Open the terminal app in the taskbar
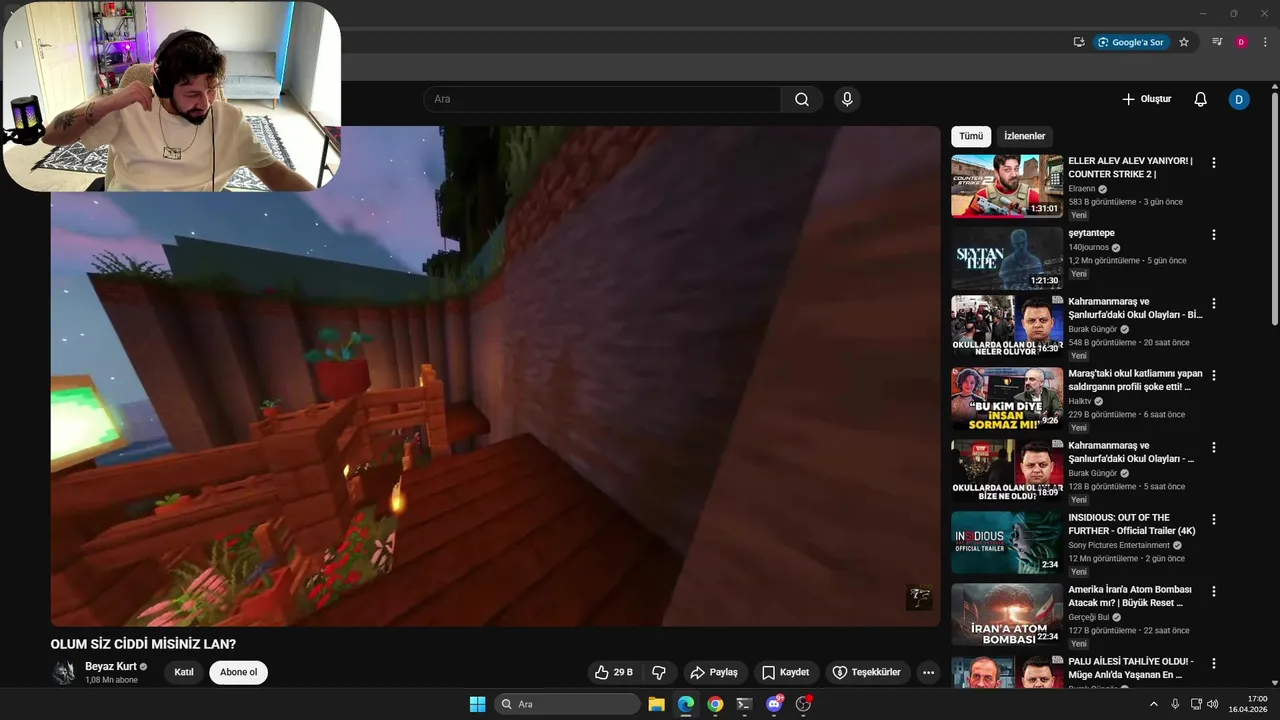Image resolution: width=1280 pixels, height=720 pixels. (744, 704)
